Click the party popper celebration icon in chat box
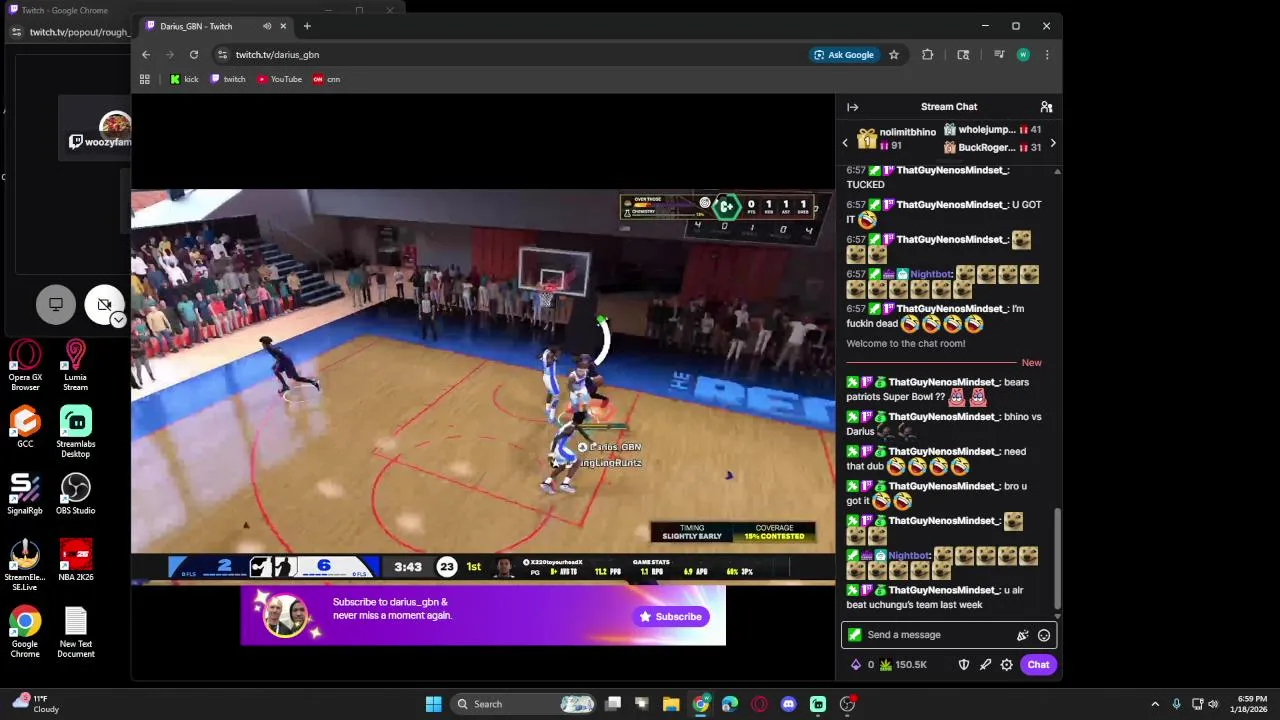This screenshot has height=720, width=1280. (x=1022, y=635)
